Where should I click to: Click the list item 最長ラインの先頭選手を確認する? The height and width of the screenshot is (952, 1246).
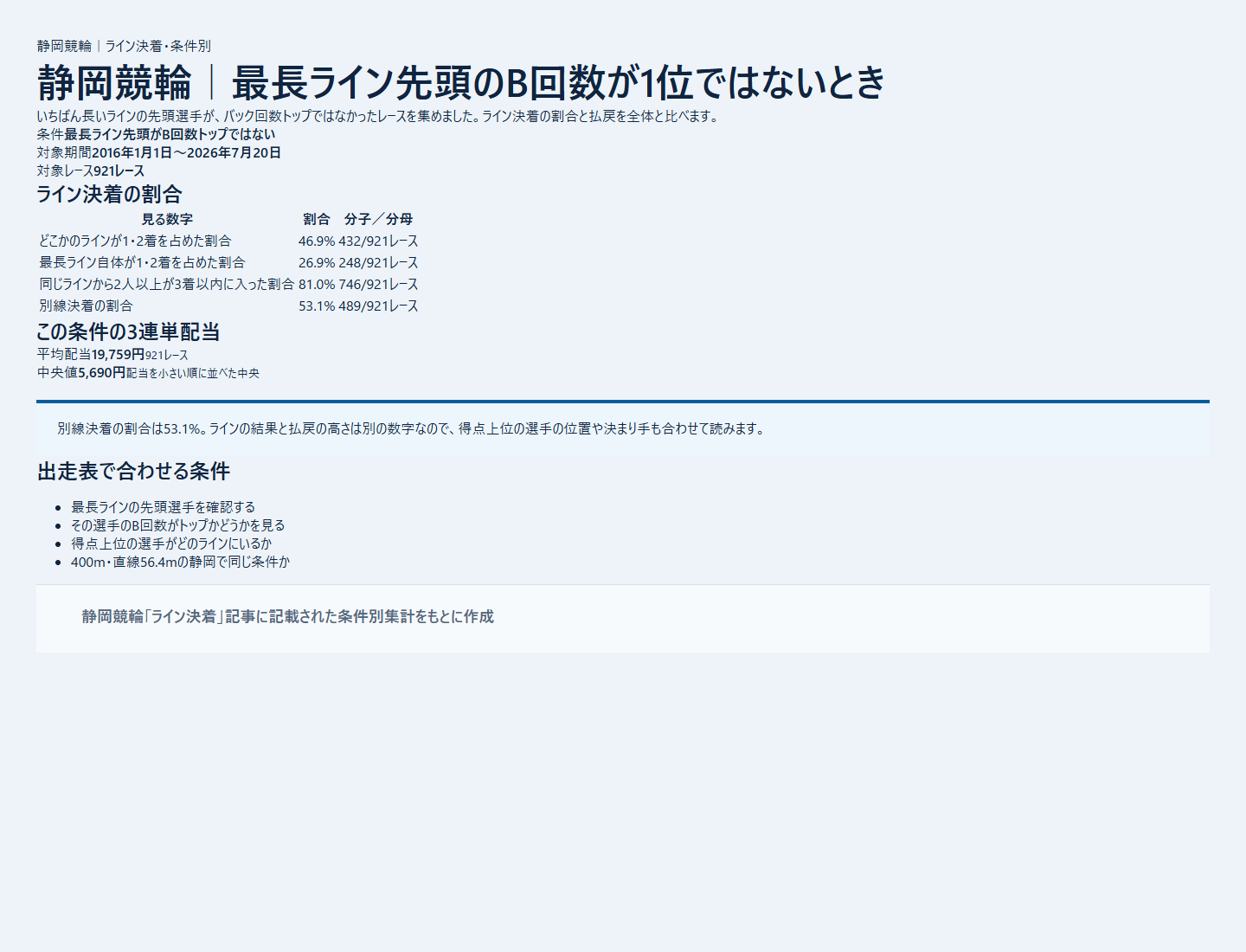pos(163,507)
